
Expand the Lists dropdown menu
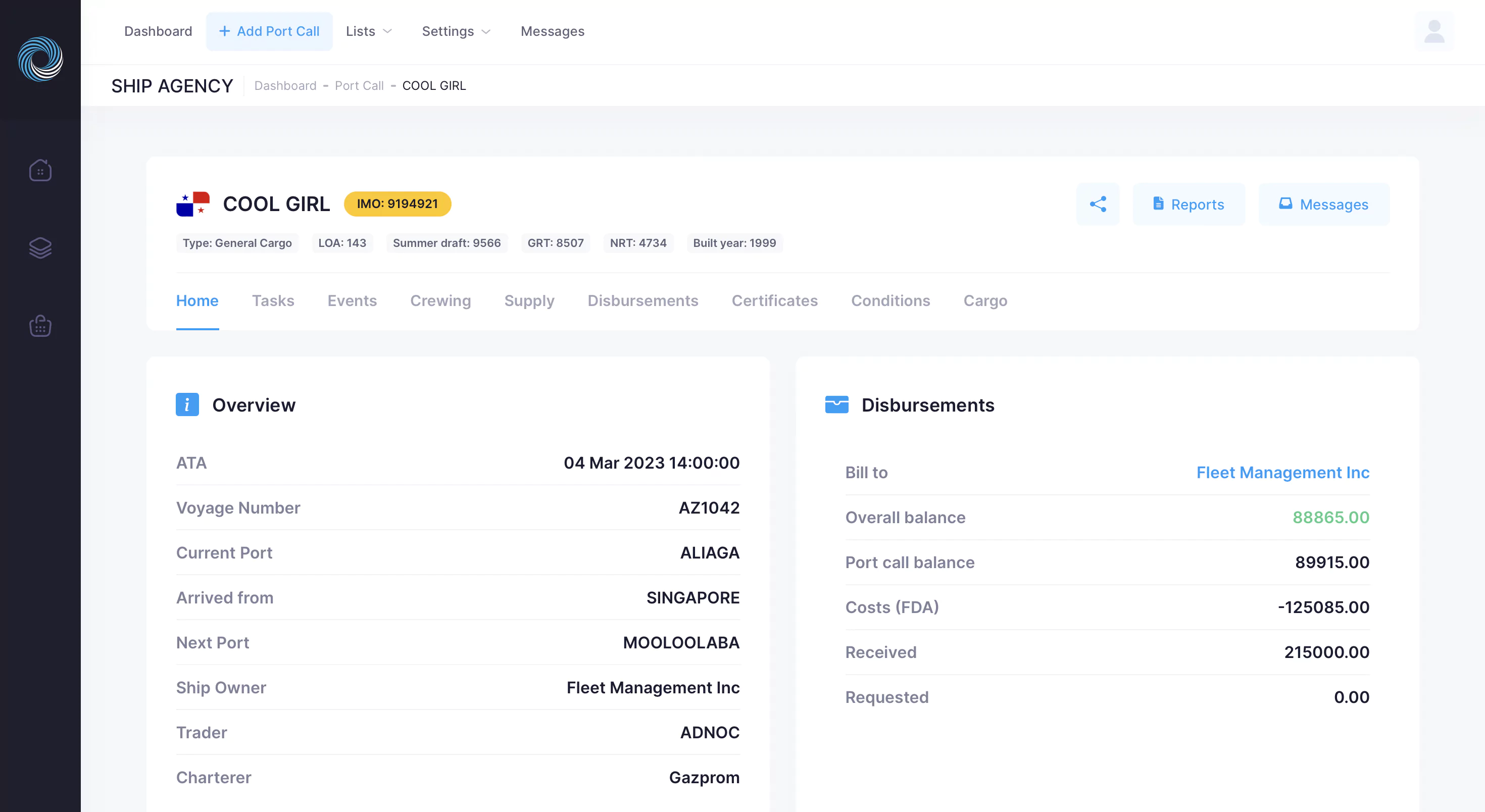[x=369, y=31]
